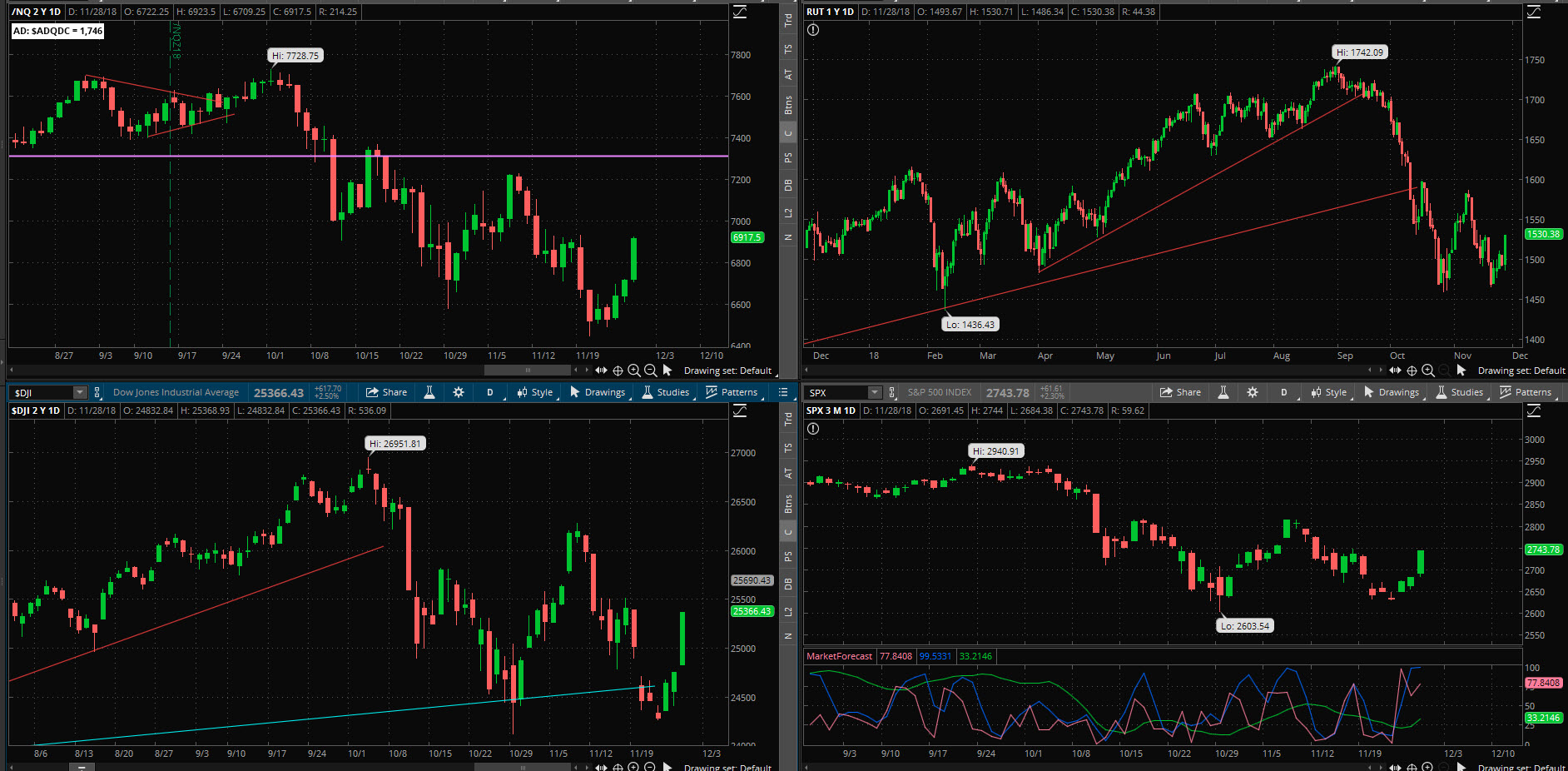The image size is (1568, 771).
Task: Click $DJI chart horizontal time scrollbar thumb
Action: 523,767
